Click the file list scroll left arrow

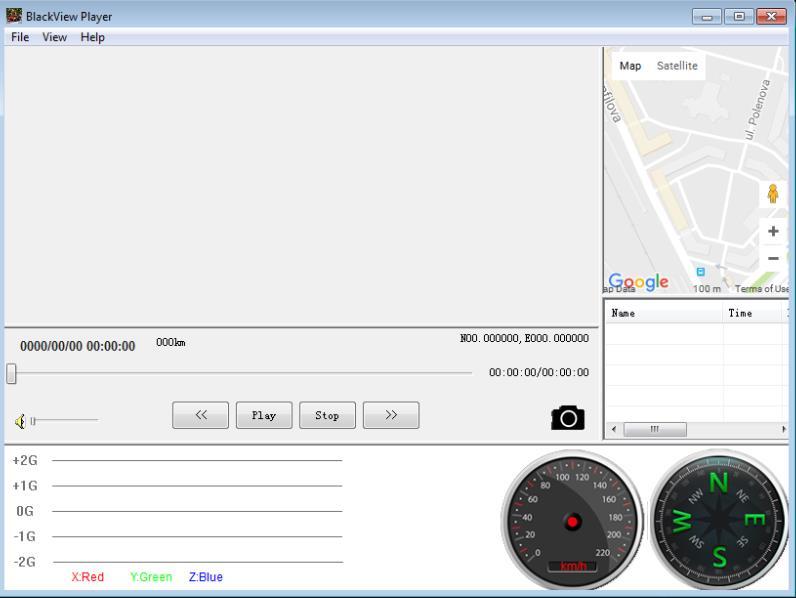tap(614, 429)
